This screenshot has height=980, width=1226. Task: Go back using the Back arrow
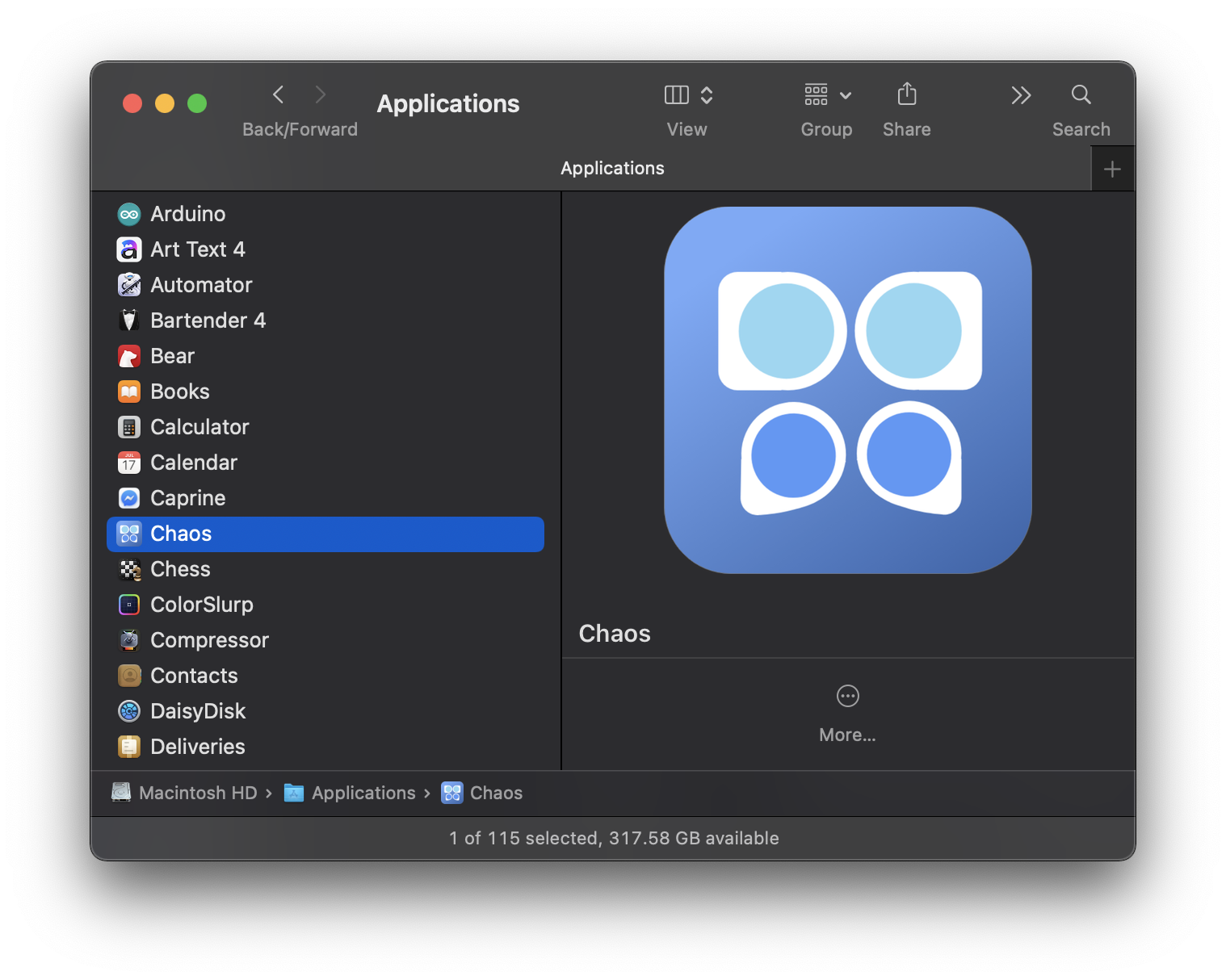coord(279,95)
